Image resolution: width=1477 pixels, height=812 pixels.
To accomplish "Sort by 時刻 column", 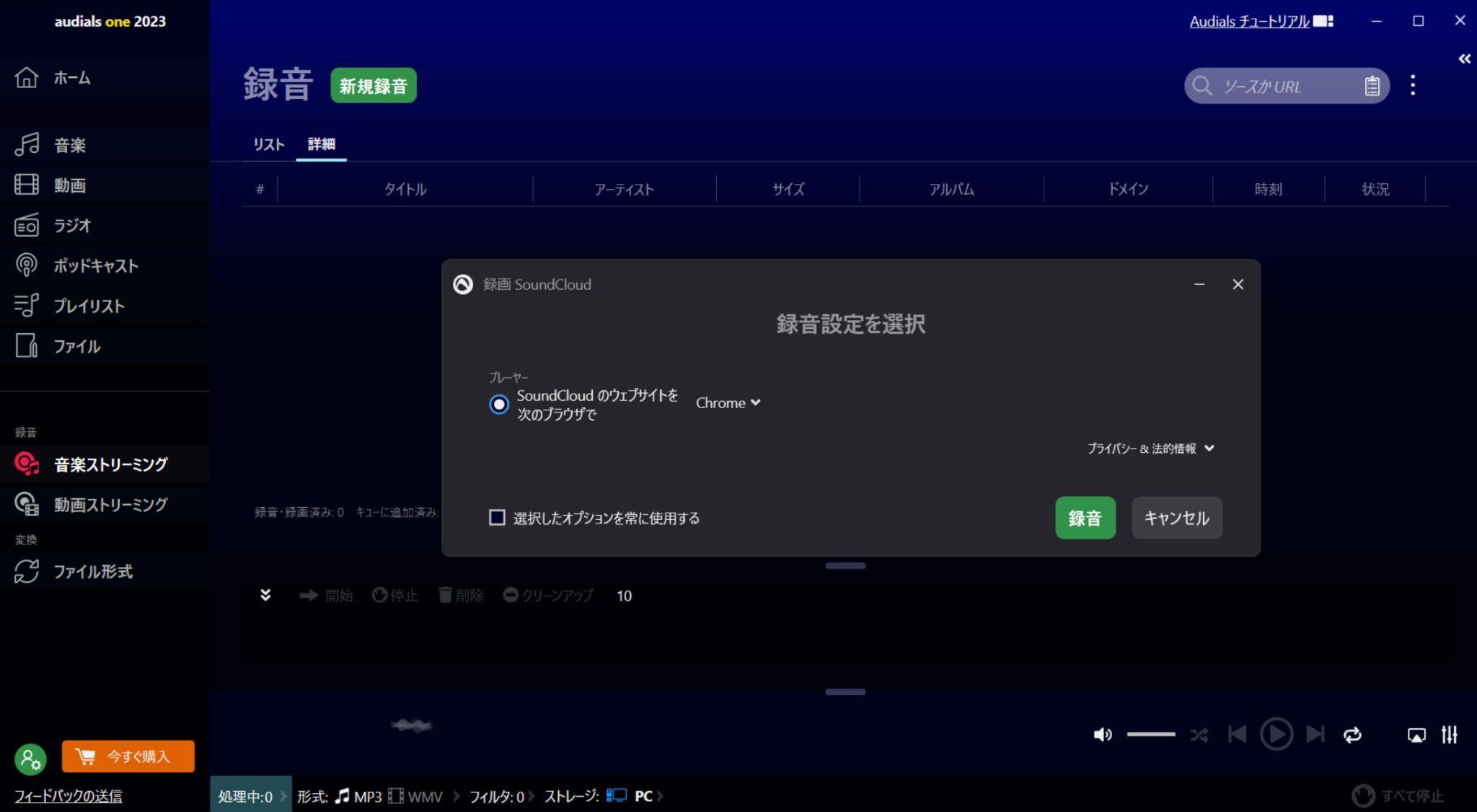I will (1268, 190).
